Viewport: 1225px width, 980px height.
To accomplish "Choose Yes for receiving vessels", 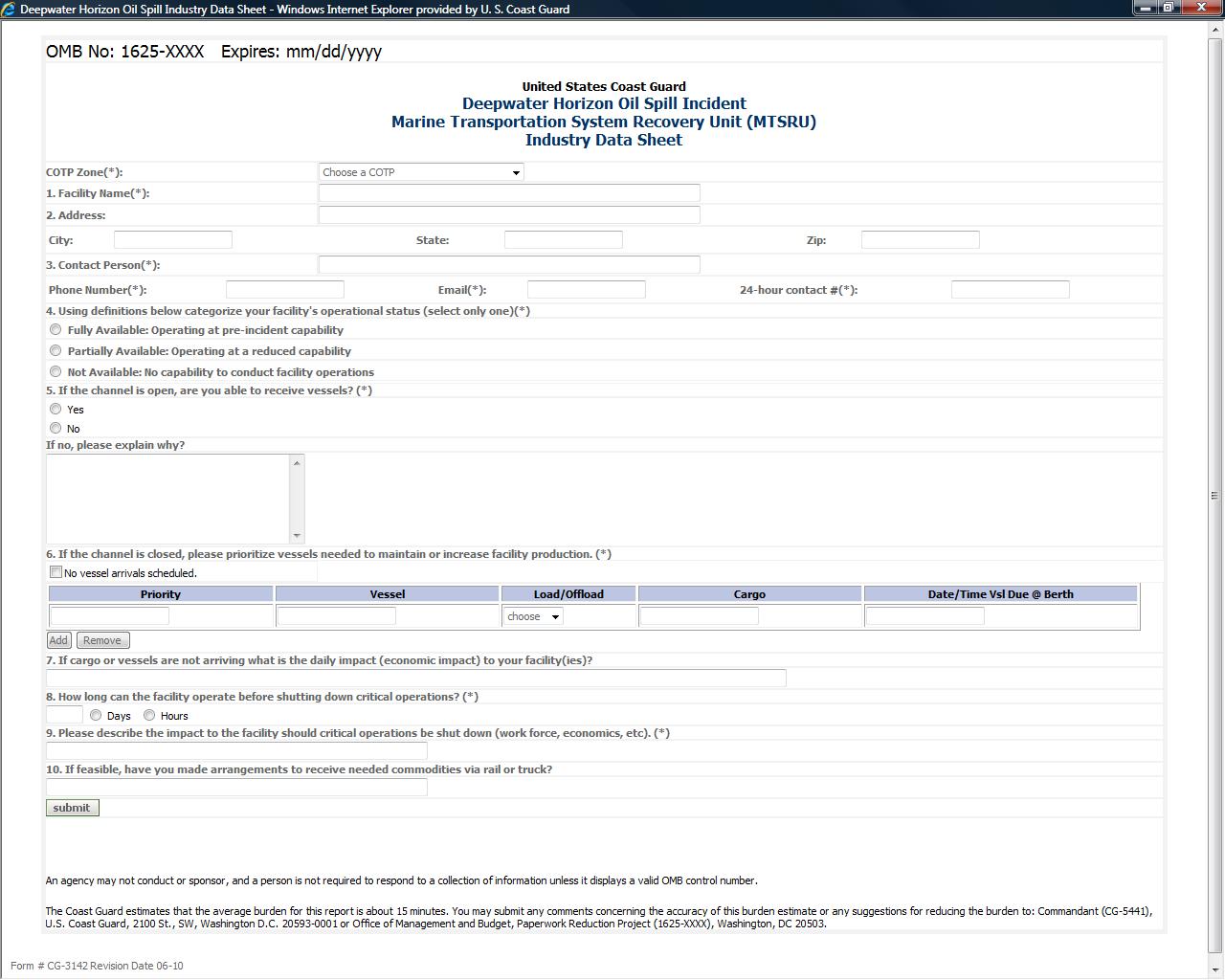I will [56, 410].
